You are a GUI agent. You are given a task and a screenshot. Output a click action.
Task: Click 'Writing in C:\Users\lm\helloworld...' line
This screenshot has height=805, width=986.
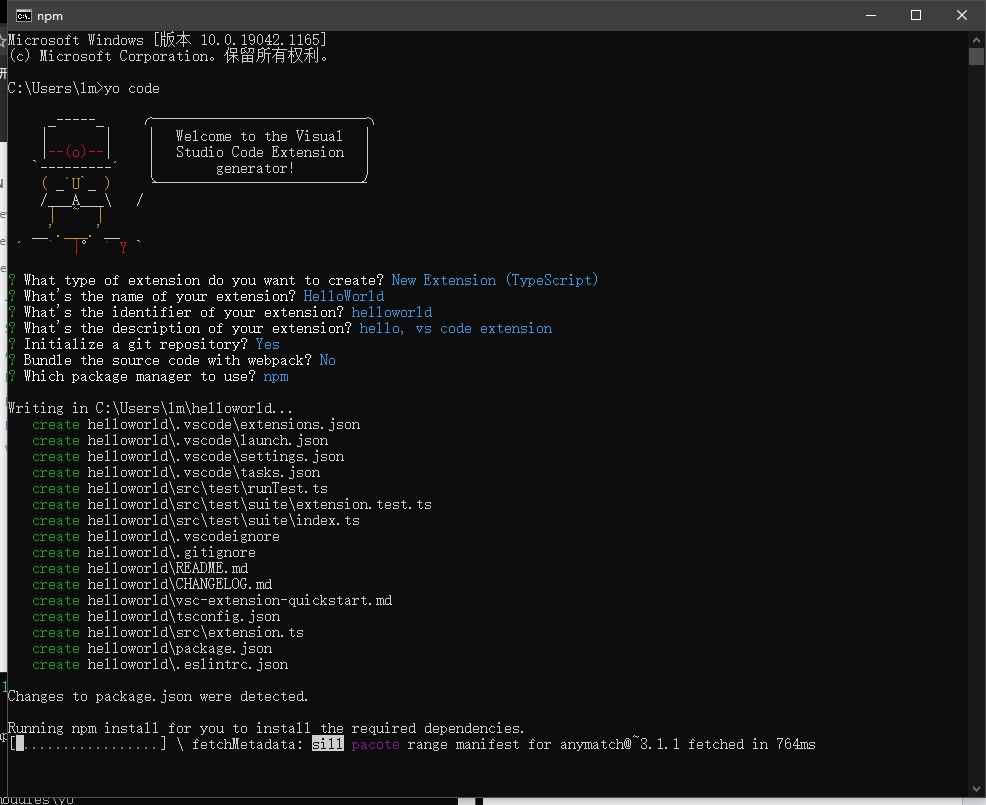(x=150, y=408)
